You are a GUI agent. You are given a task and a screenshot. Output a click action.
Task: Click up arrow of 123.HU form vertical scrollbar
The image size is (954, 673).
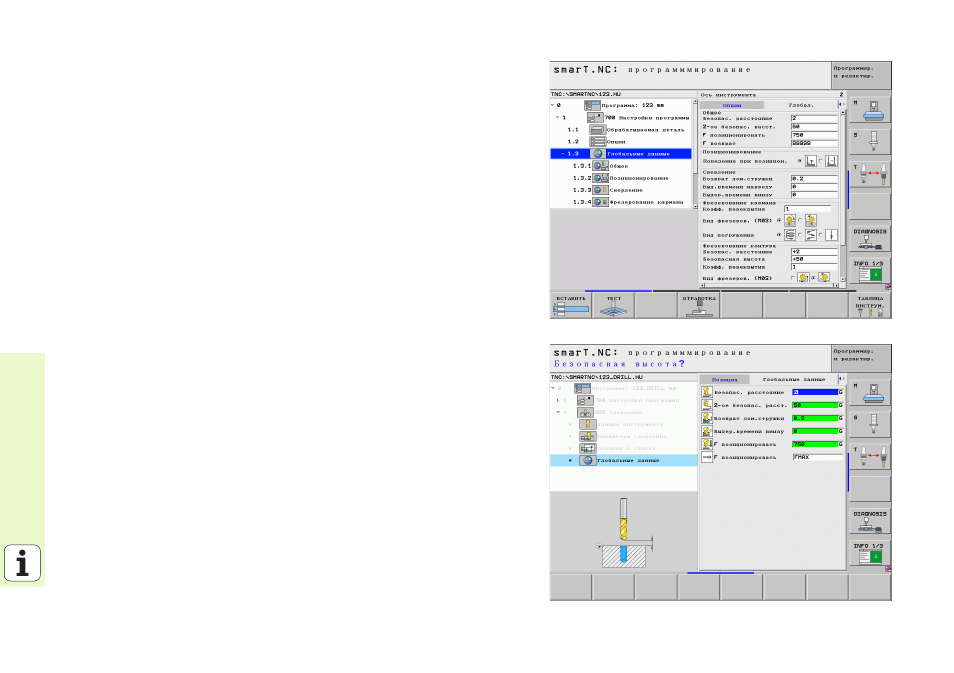[x=842, y=113]
